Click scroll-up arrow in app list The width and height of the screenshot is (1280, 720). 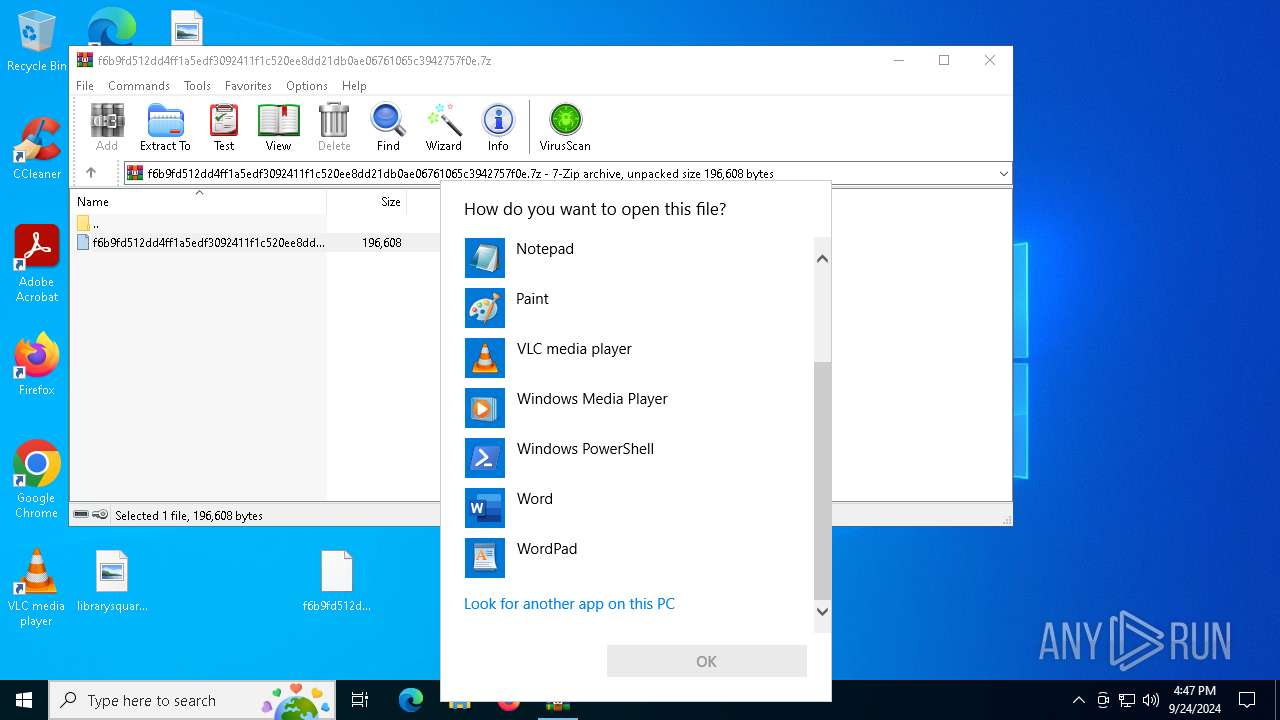(x=822, y=259)
